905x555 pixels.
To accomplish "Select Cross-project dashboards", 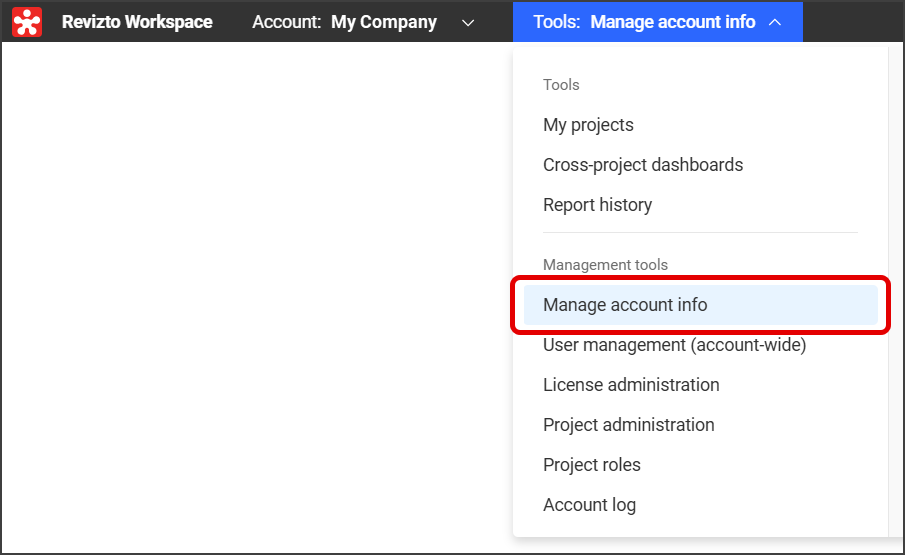I will point(643,165).
